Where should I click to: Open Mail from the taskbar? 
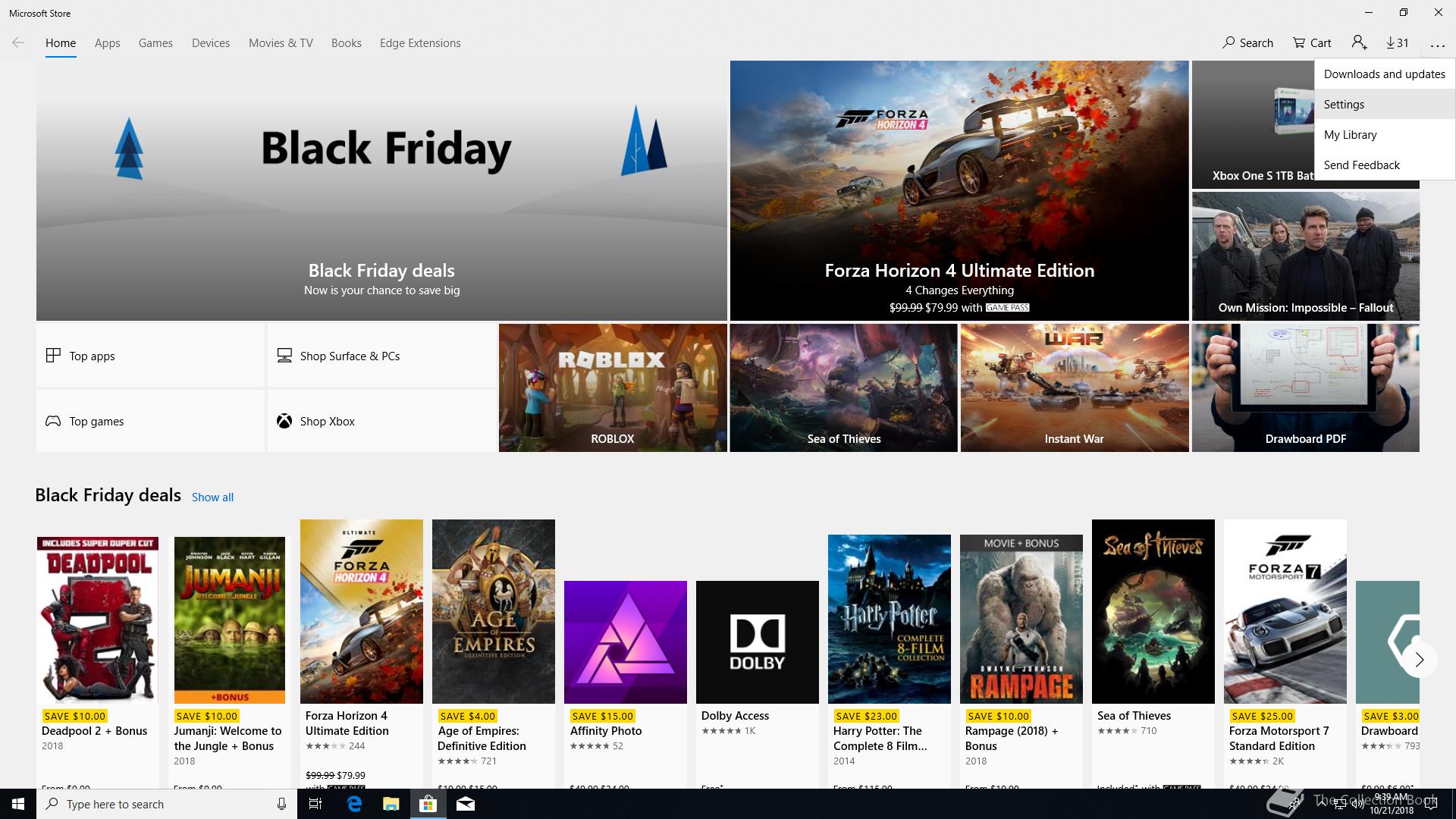(x=466, y=804)
